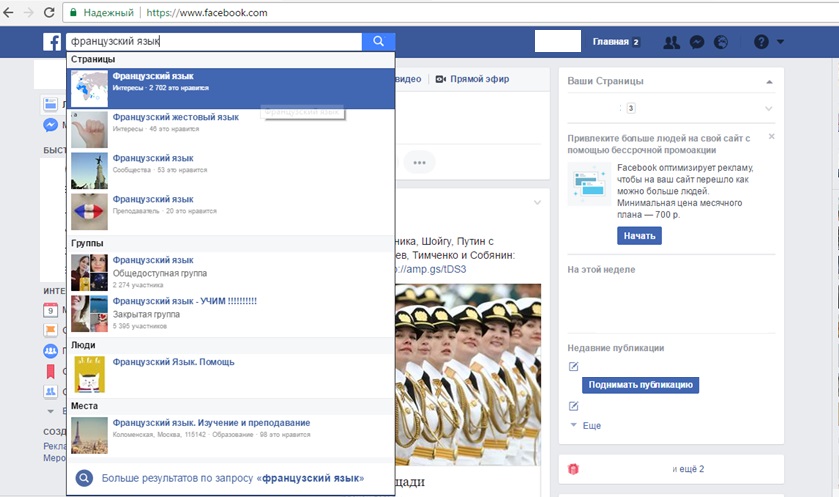Open place Изучение и преподавание result

pyautogui.click(x=231, y=435)
